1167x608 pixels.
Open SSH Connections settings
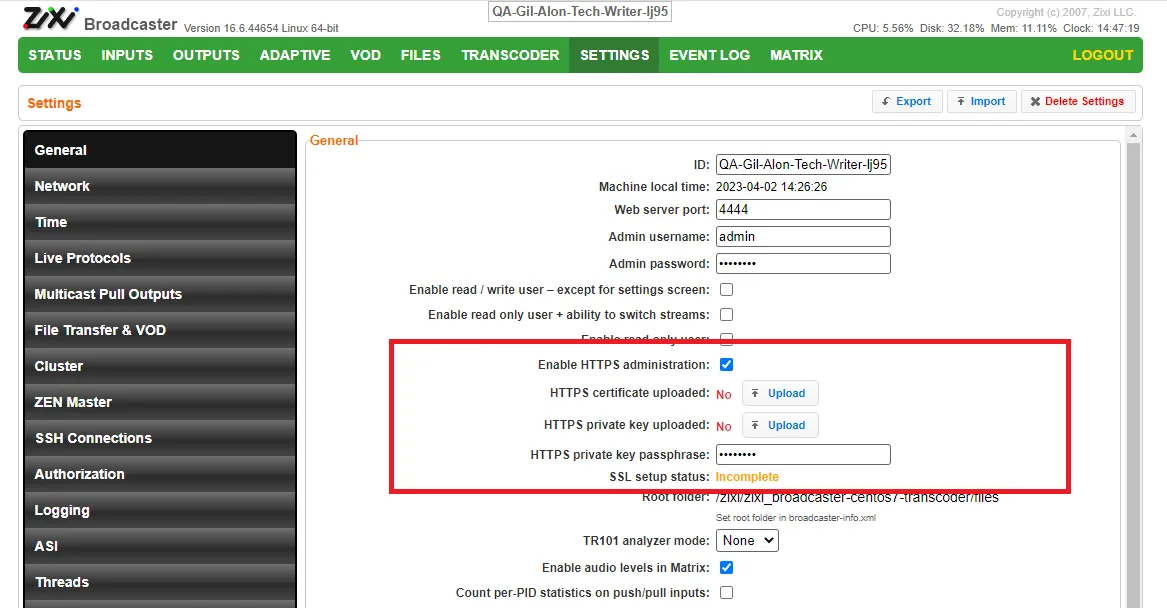tap(160, 438)
